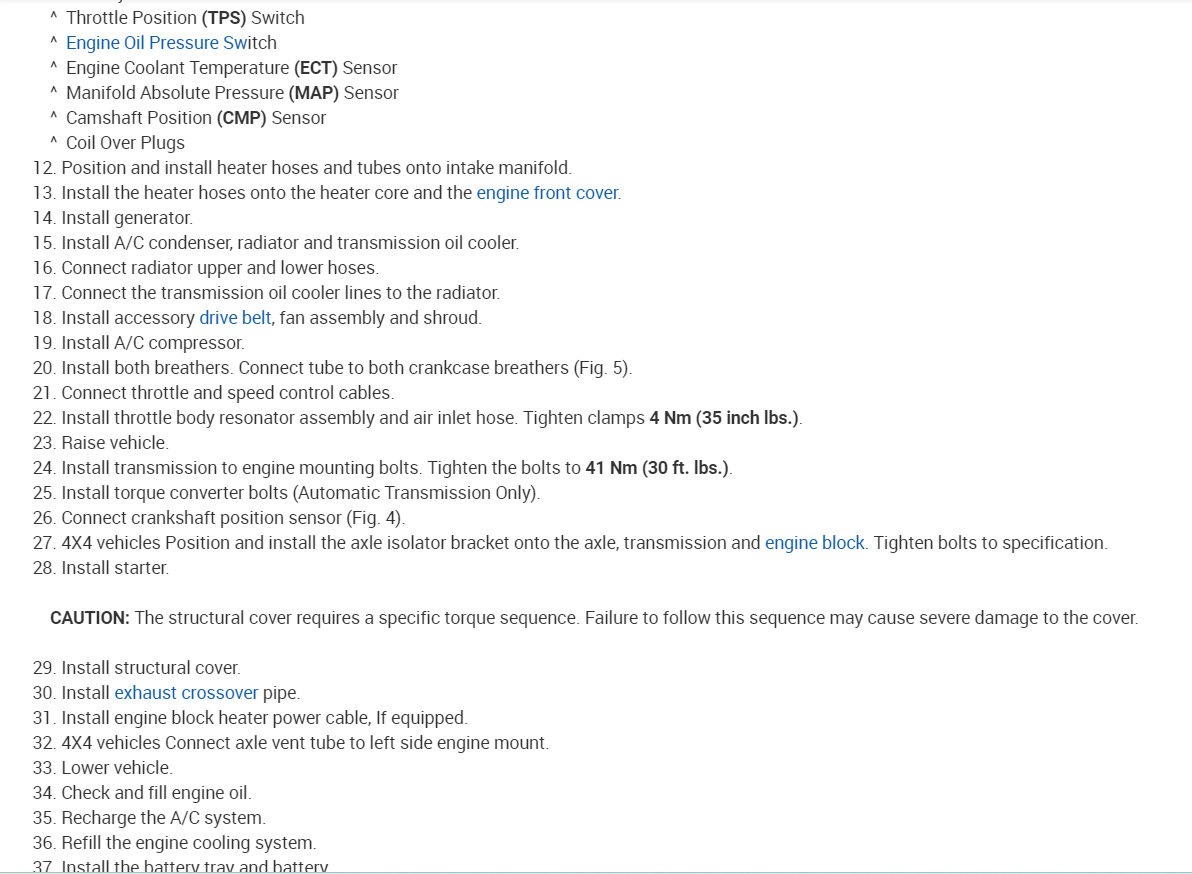Click step 33 Lower vehicle text
This screenshot has height=874, width=1192.
pyautogui.click(x=116, y=768)
